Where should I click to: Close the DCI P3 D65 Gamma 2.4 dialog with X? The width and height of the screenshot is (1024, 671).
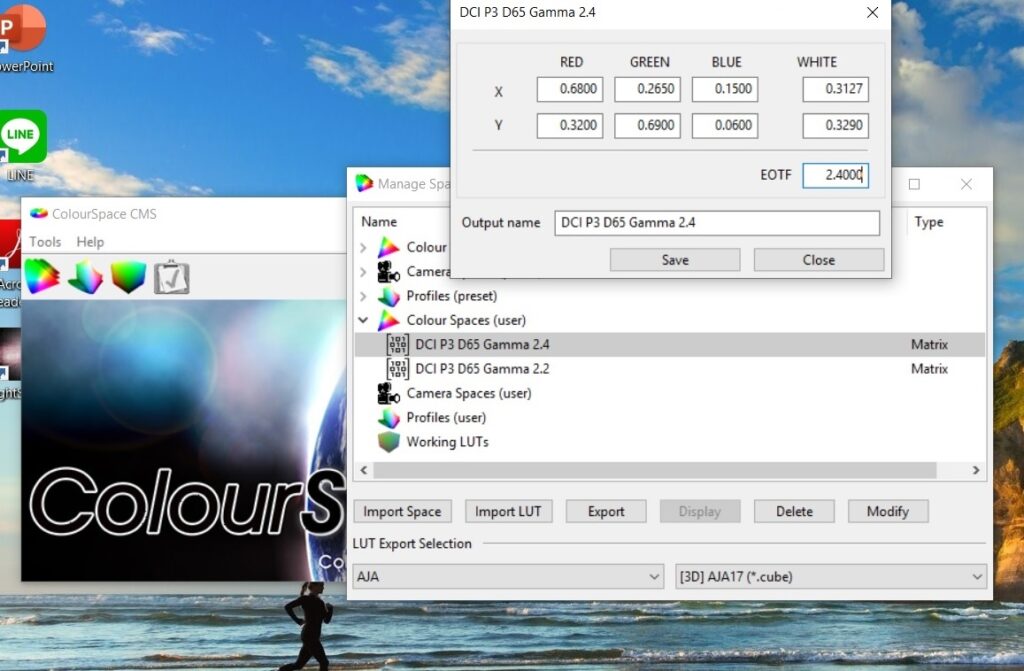click(x=872, y=12)
